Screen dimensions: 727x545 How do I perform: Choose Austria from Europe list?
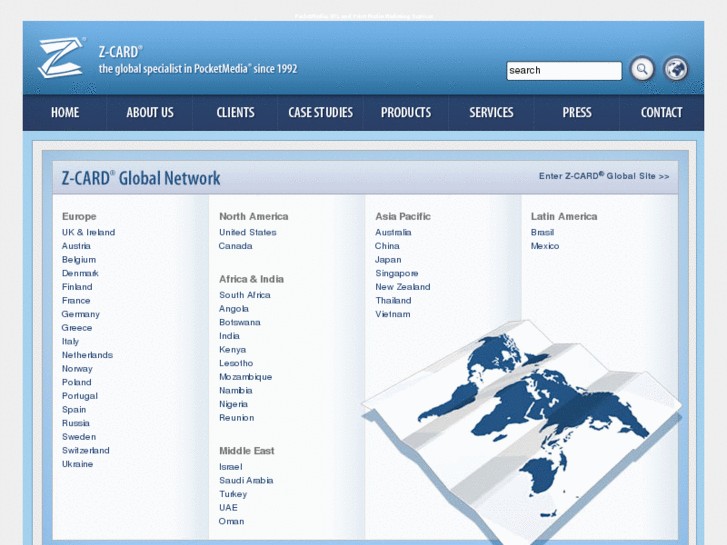[x=76, y=246]
